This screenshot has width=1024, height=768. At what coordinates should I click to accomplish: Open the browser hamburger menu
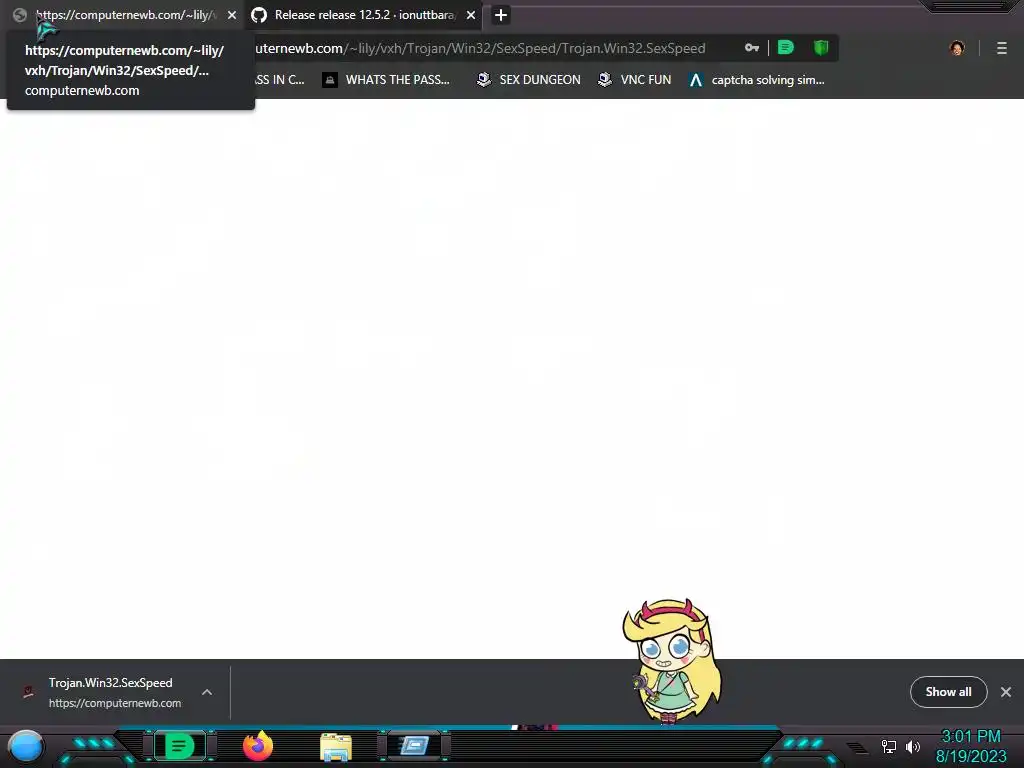(1002, 48)
